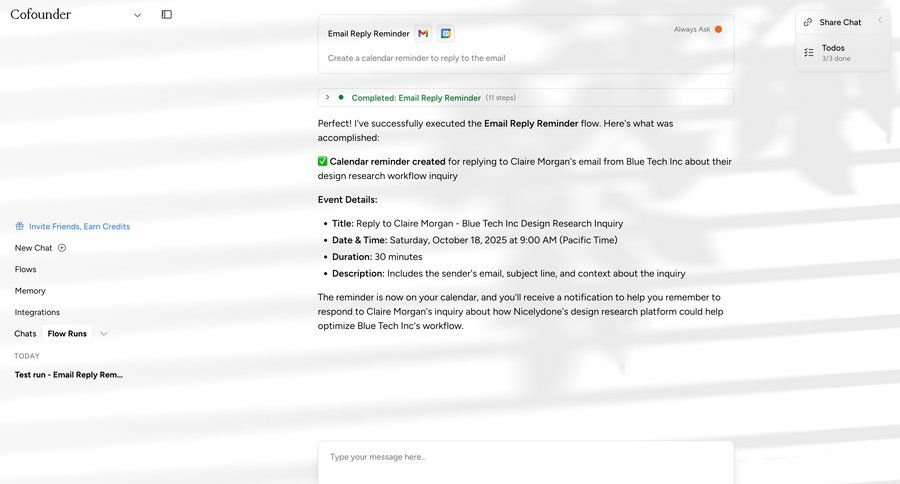Expand the Completed: Email Reply Reminder steps

328,97
